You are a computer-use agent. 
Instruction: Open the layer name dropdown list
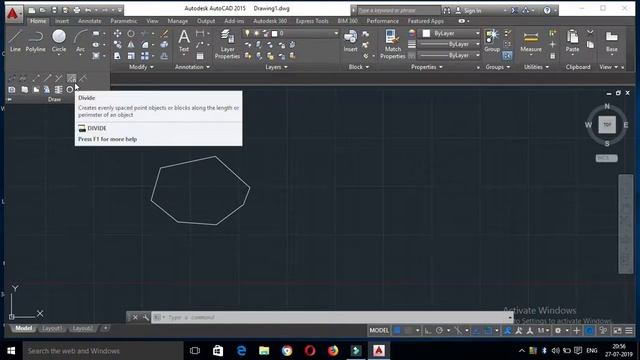coord(336,33)
